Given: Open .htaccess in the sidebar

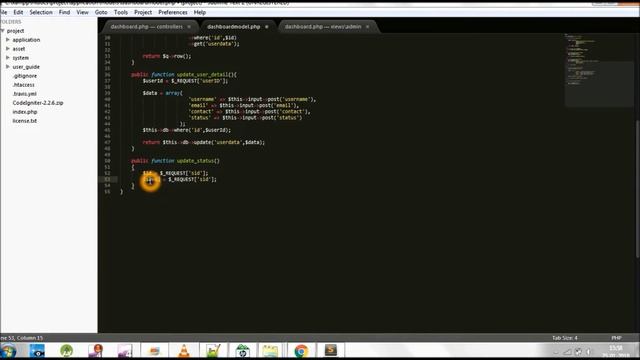Looking at the screenshot, I should coord(24,85).
